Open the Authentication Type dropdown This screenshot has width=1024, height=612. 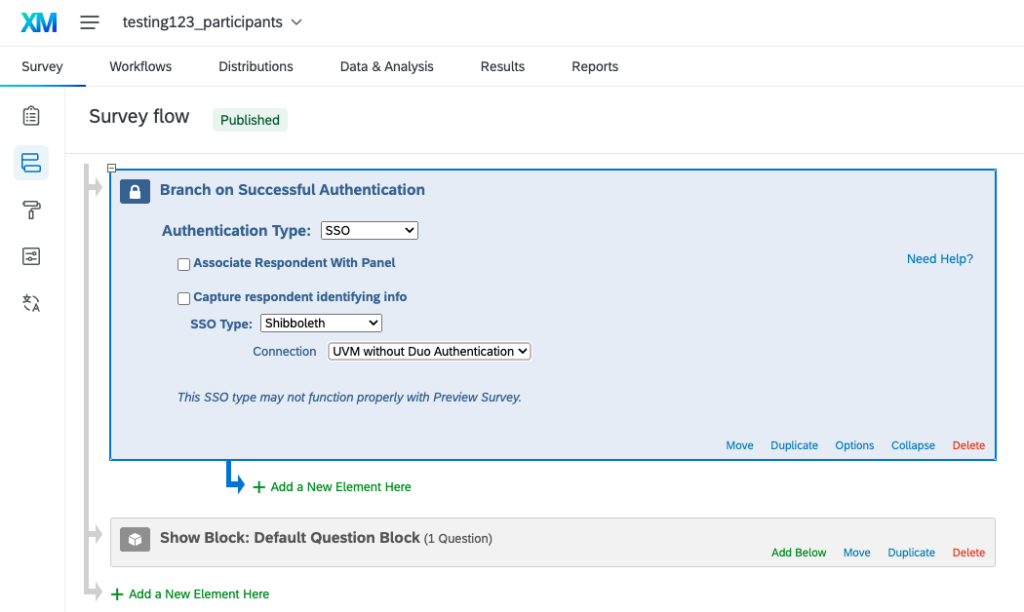(369, 230)
